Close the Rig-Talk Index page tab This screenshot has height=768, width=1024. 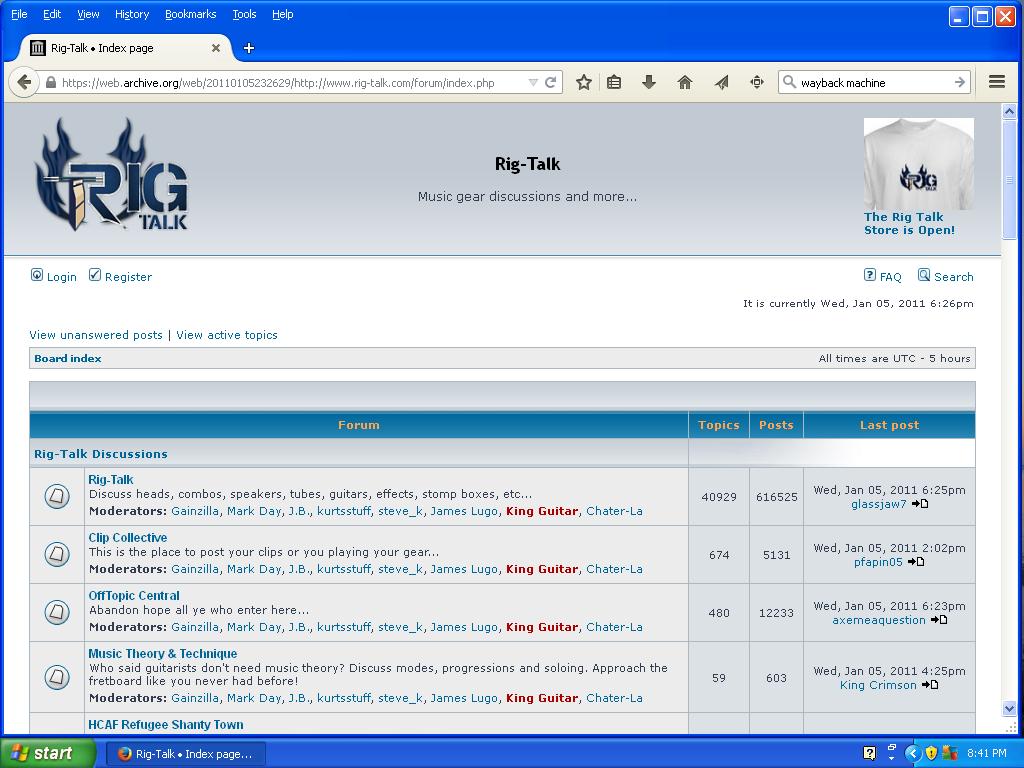(x=216, y=48)
